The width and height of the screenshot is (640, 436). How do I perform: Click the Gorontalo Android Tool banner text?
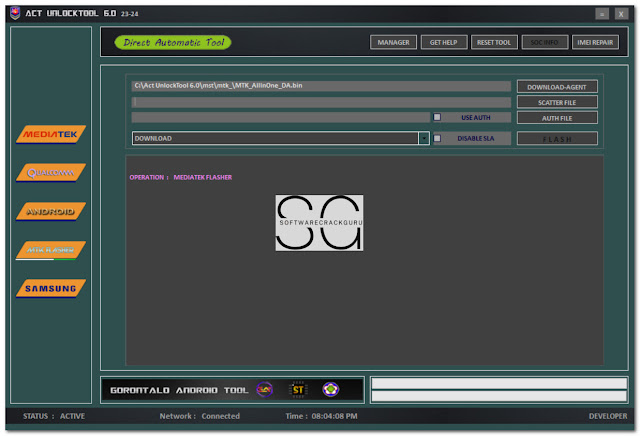(x=179, y=390)
